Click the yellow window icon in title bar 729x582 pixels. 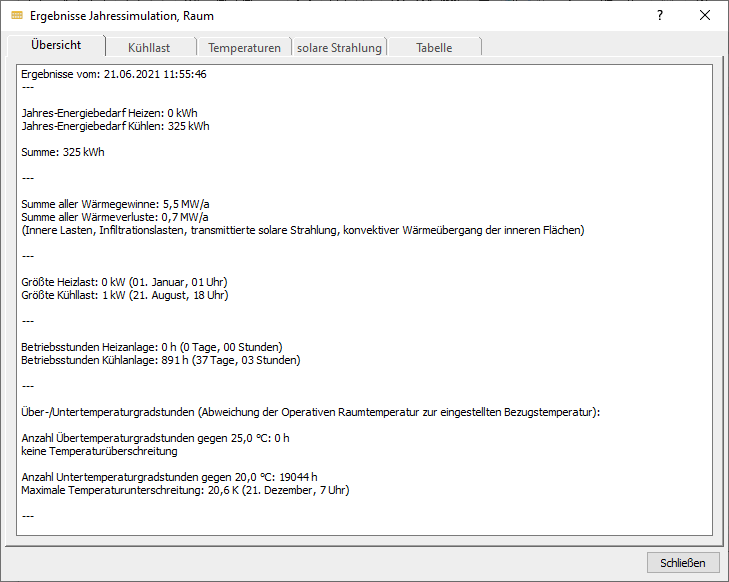[x=17, y=15]
